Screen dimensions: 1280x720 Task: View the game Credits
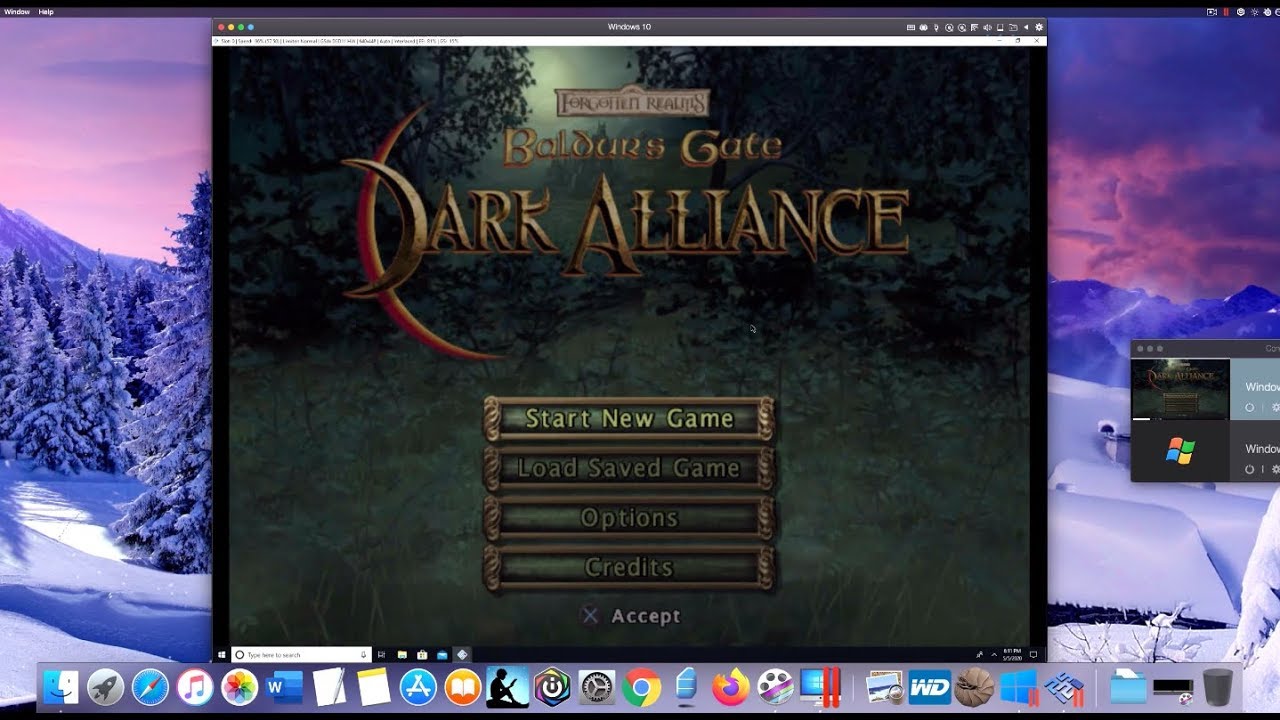(x=629, y=567)
